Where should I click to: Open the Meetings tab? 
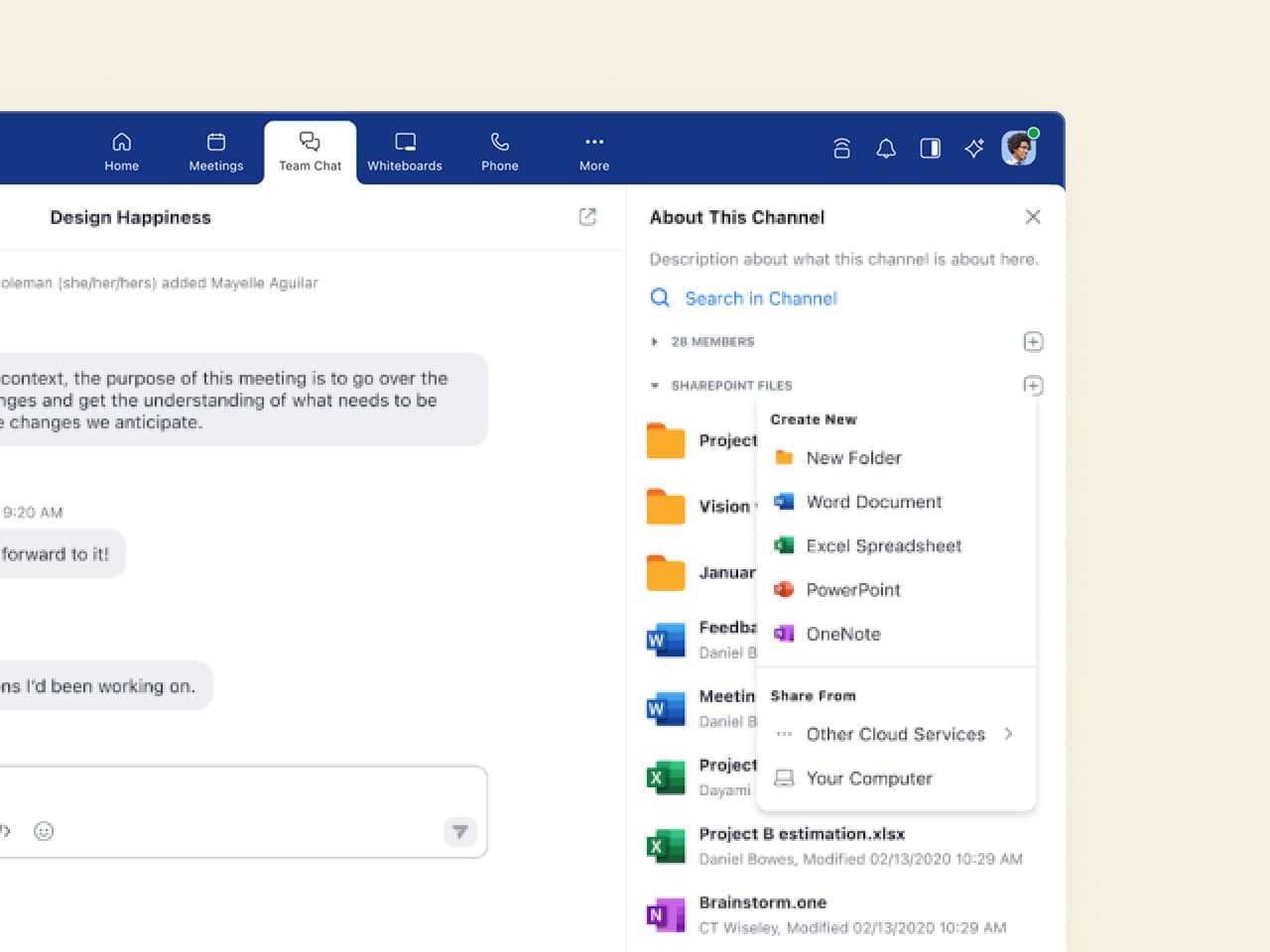point(216,152)
